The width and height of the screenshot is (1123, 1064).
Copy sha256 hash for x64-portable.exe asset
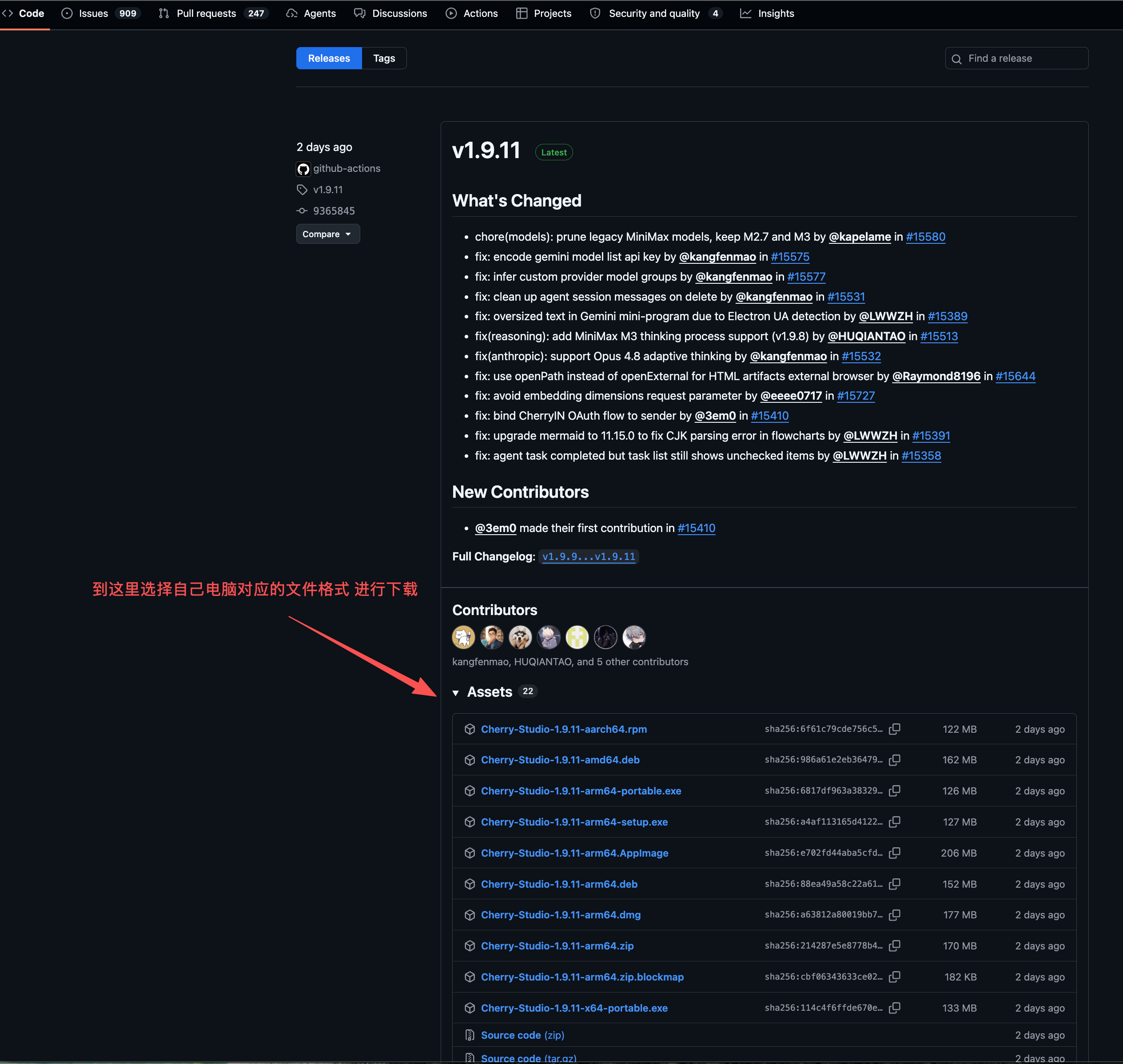pos(894,1008)
